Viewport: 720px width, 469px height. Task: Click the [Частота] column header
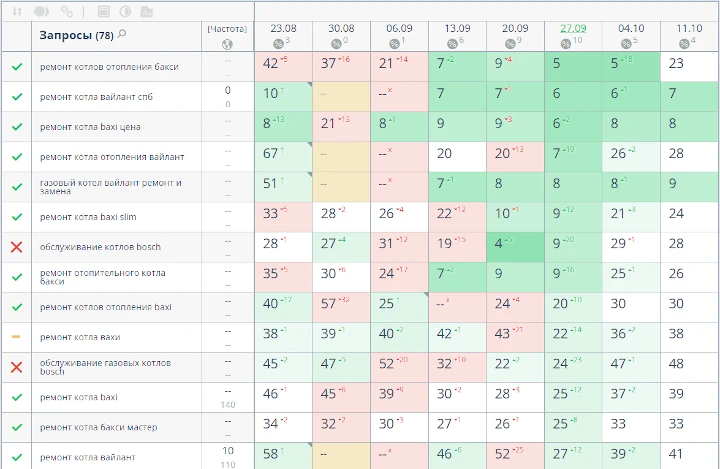227,29
